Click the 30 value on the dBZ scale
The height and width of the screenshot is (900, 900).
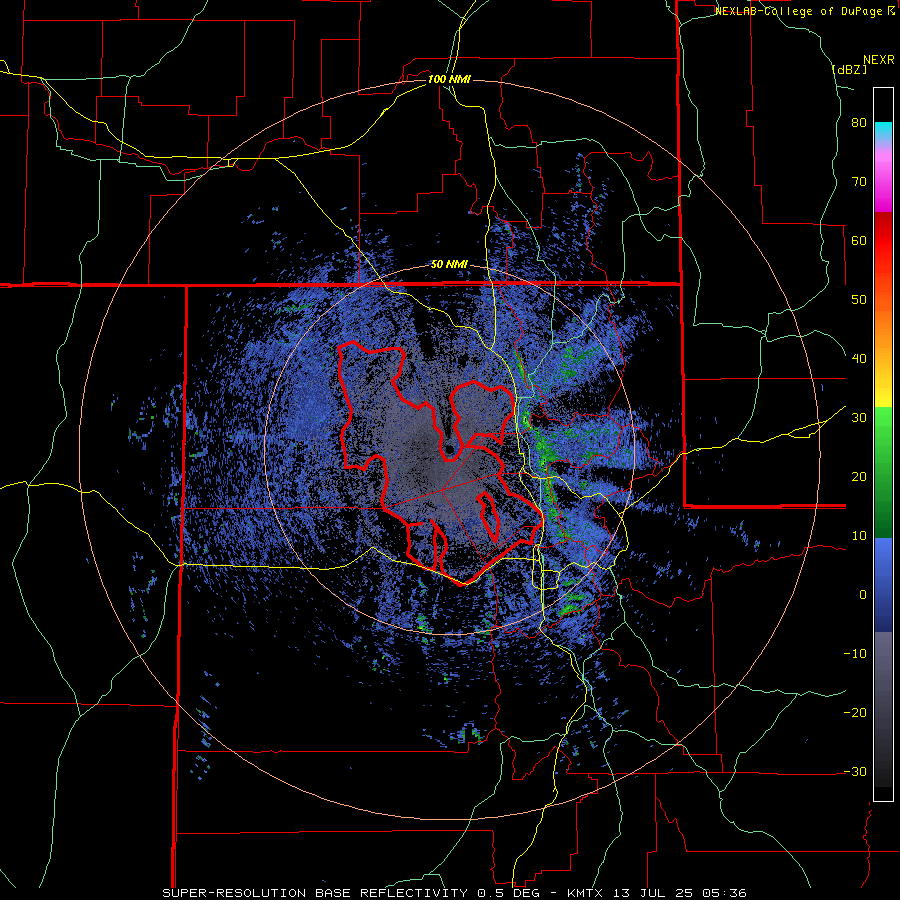point(859,418)
